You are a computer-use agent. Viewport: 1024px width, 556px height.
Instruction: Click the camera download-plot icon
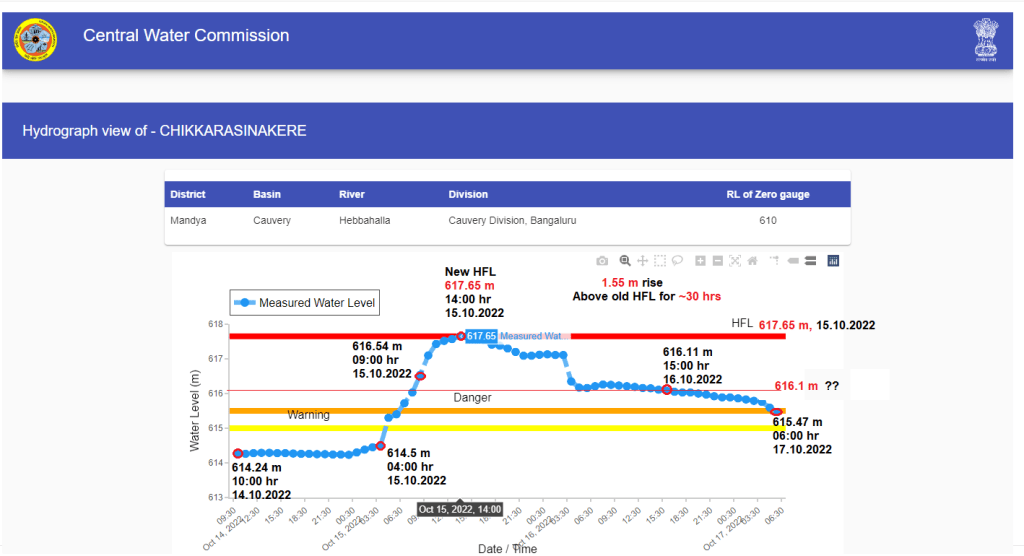[602, 261]
